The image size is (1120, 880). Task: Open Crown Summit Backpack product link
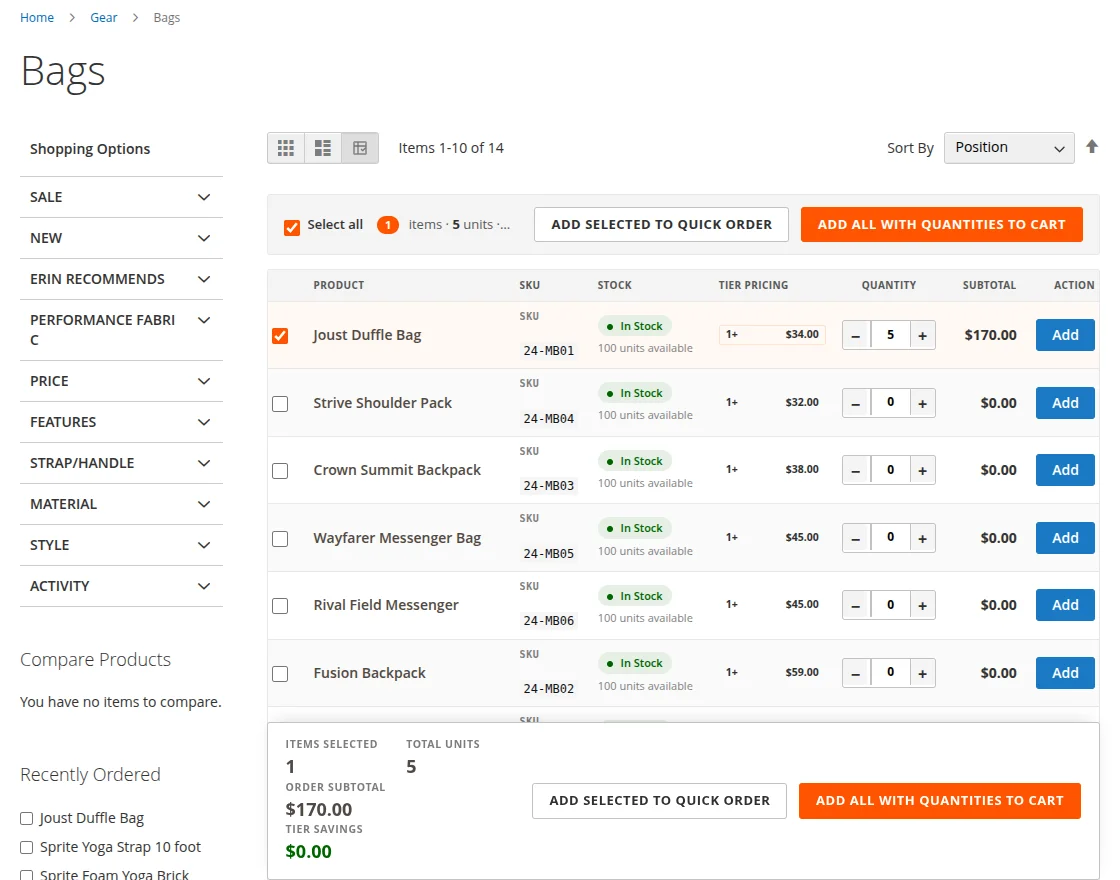point(397,470)
